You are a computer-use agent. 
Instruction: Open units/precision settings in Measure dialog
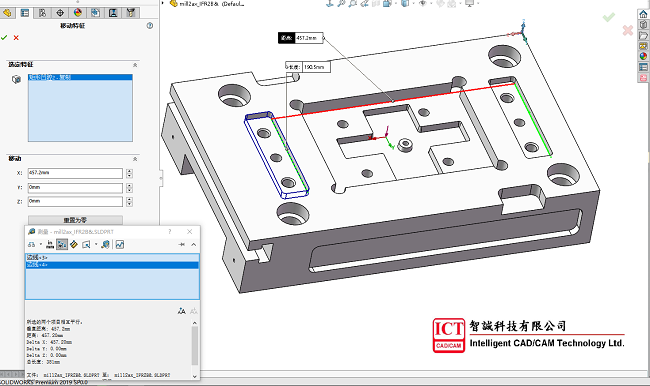click(50, 245)
